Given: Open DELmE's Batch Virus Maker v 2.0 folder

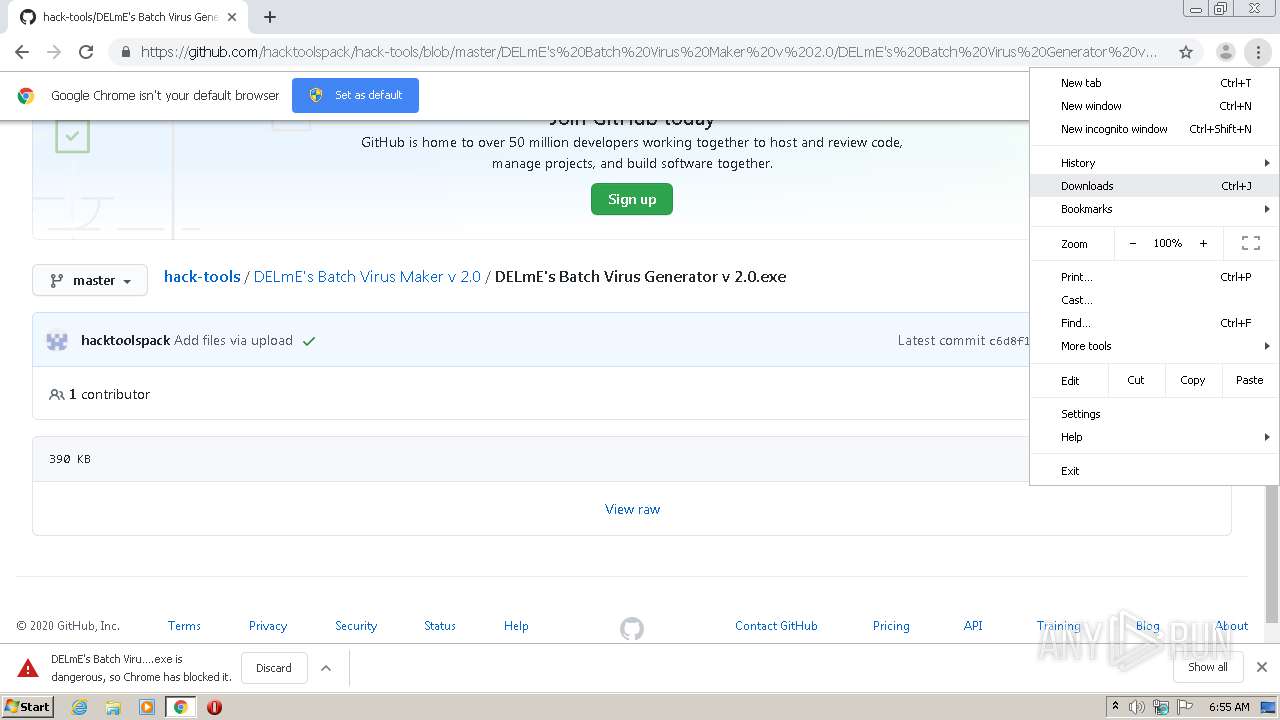Looking at the screenshot, I should [x=367, y=277].
